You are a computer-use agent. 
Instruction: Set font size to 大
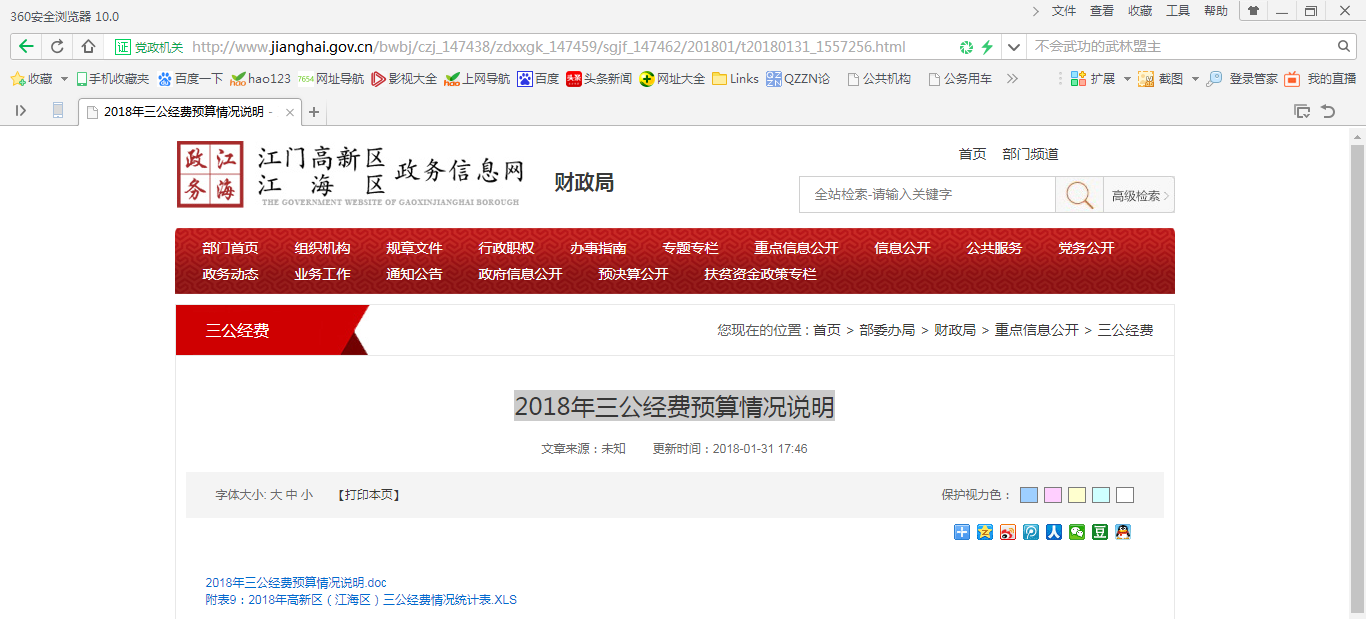point(276,494)
